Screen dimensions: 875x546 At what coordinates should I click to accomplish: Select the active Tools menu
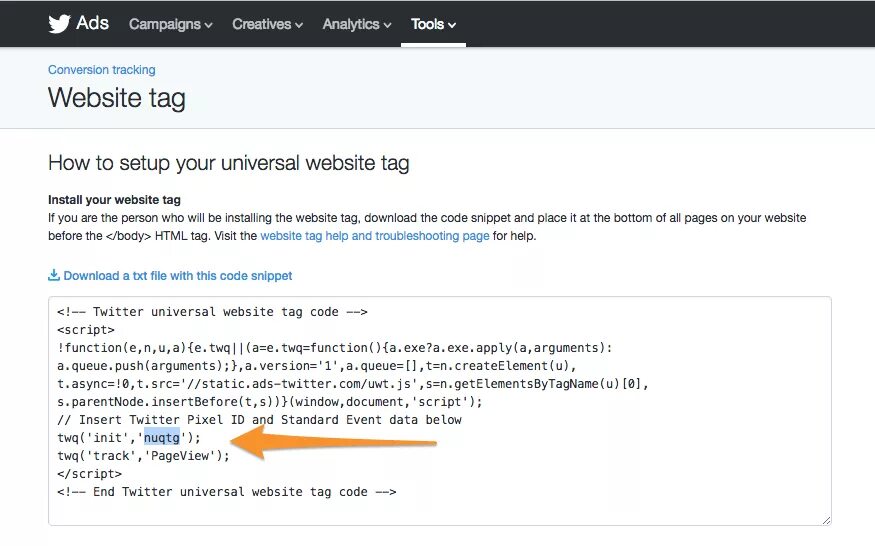pos(434,24)
